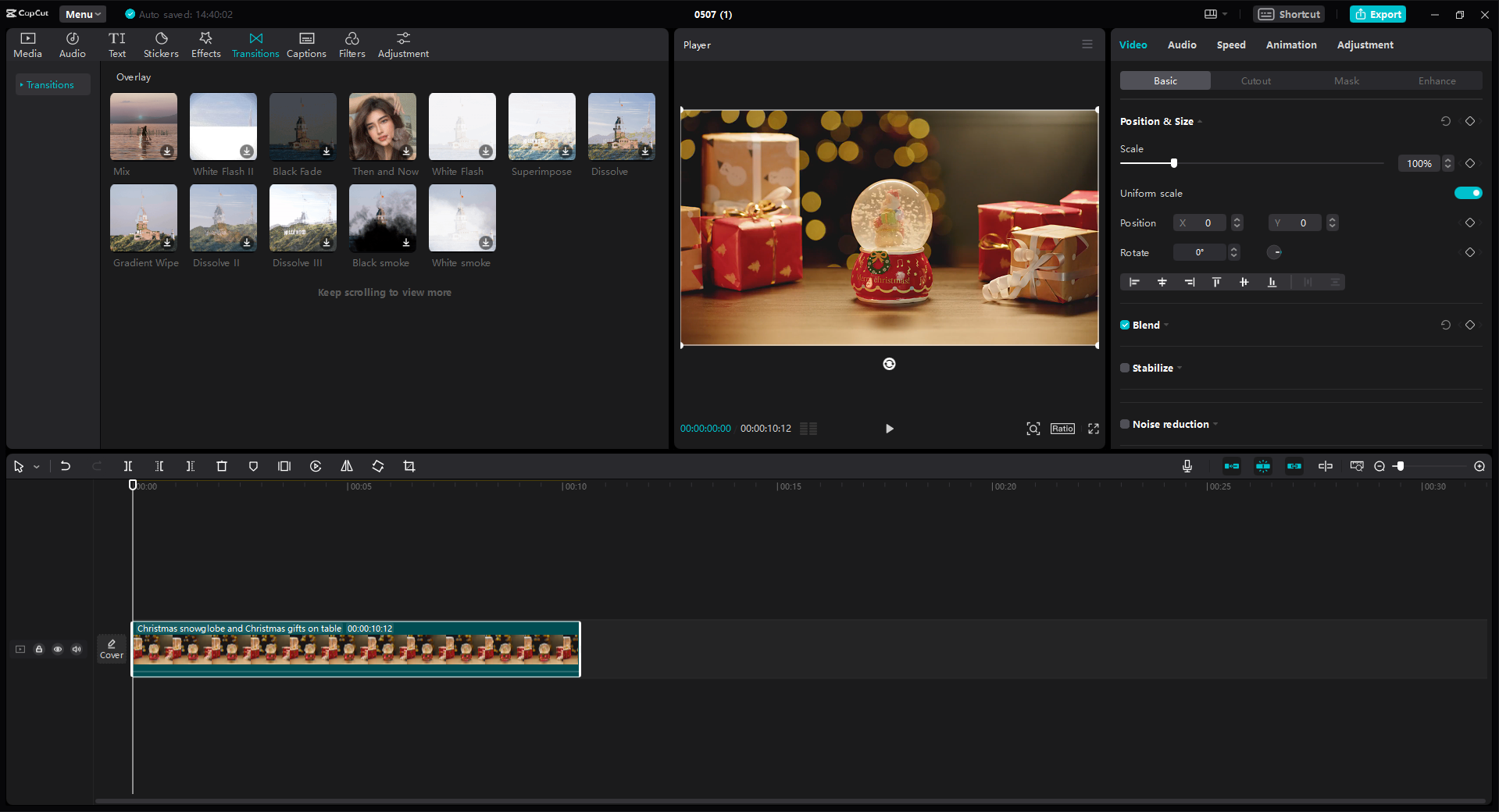Select the Split tool in the timeline toolbar
Viewport: 1499px width, 812px height.
coord(128,466)
